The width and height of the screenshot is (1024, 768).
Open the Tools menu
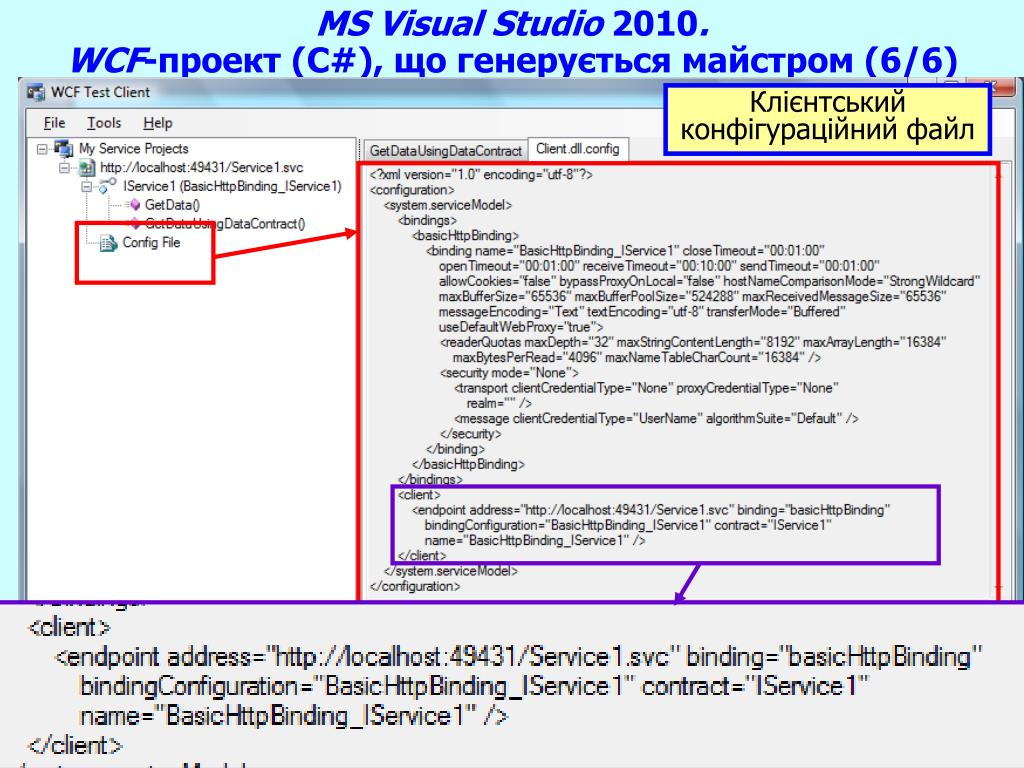[x=104, y=123]
